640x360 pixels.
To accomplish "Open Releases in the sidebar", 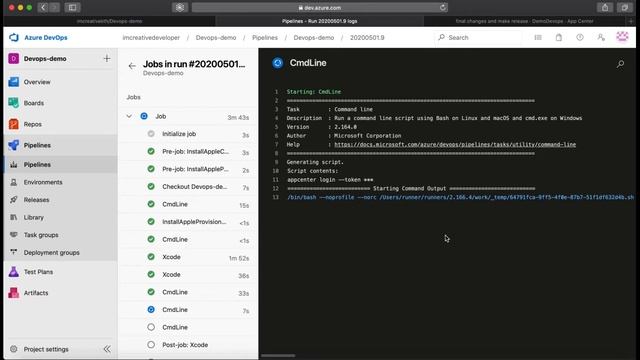I will pyautogui.click(x=36, y=200).
